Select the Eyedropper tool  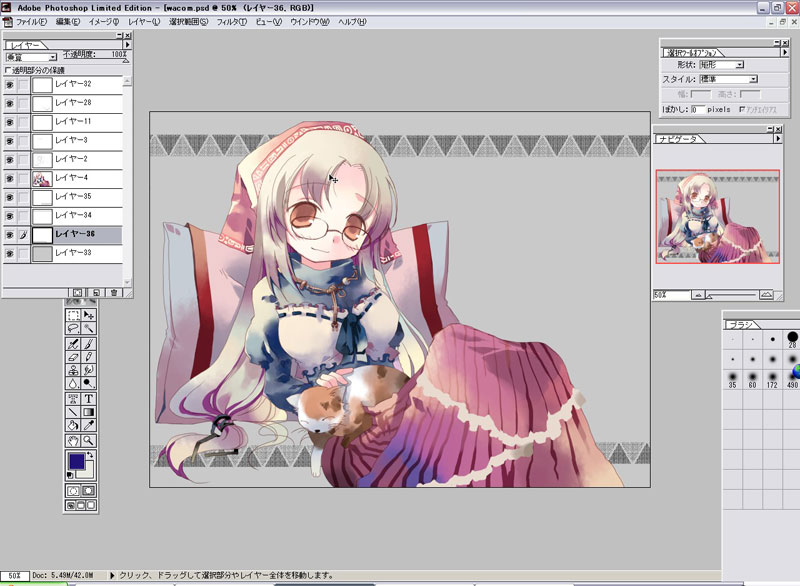click(89, 424)
